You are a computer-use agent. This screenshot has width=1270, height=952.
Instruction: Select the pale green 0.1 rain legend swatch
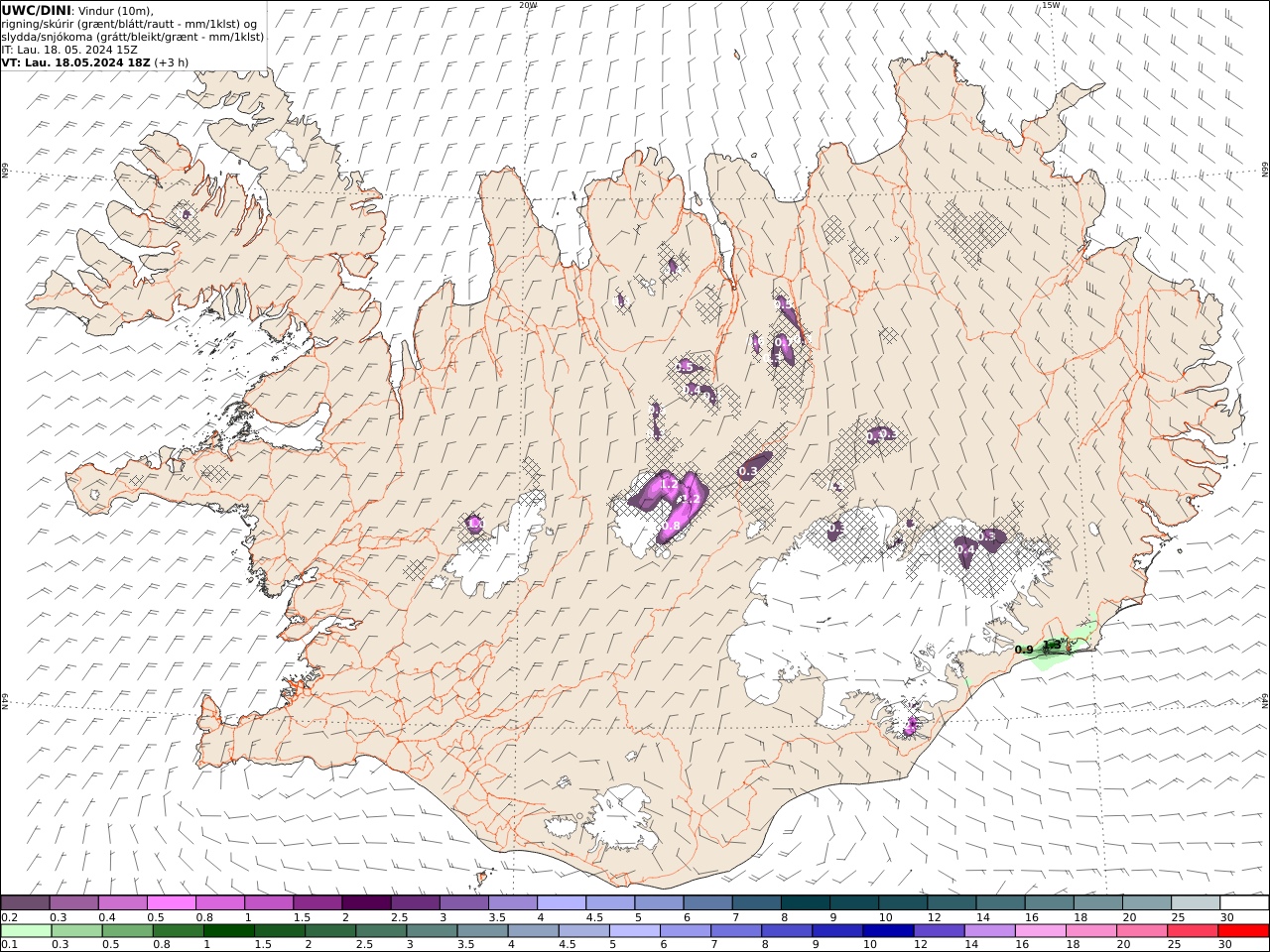coord(27,930)
